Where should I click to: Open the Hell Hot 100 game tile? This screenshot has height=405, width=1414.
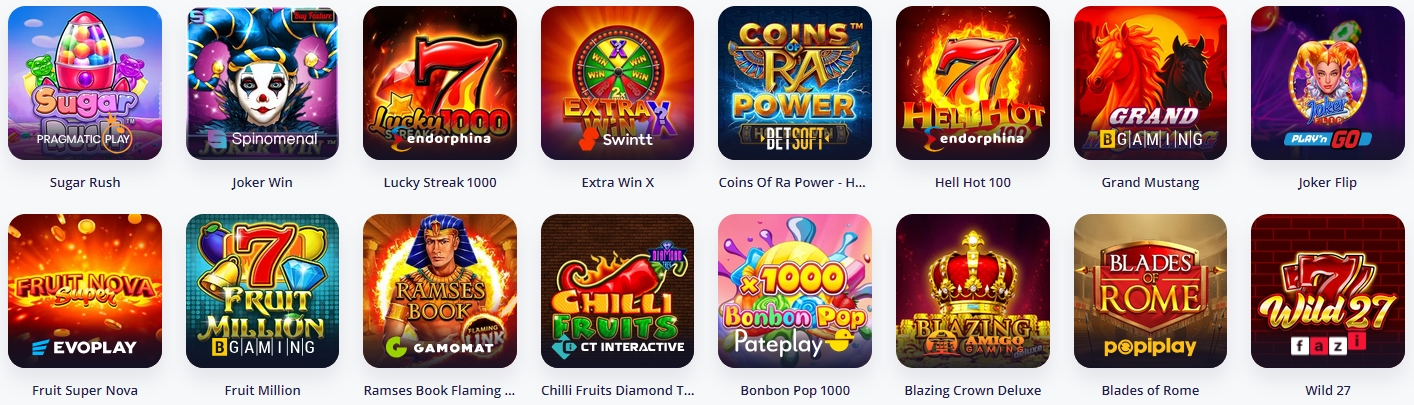[972, 83]
